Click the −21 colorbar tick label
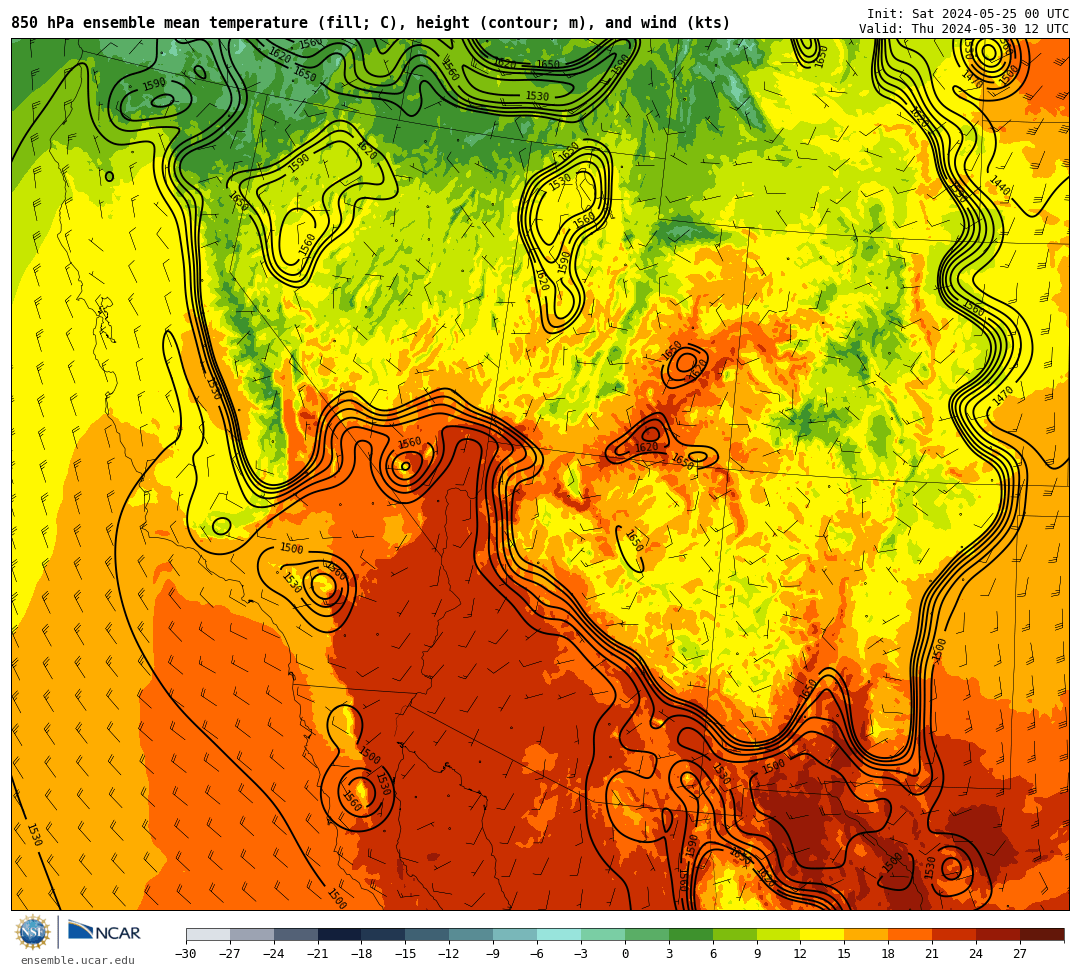1080x973 pixels. (318, 954)
